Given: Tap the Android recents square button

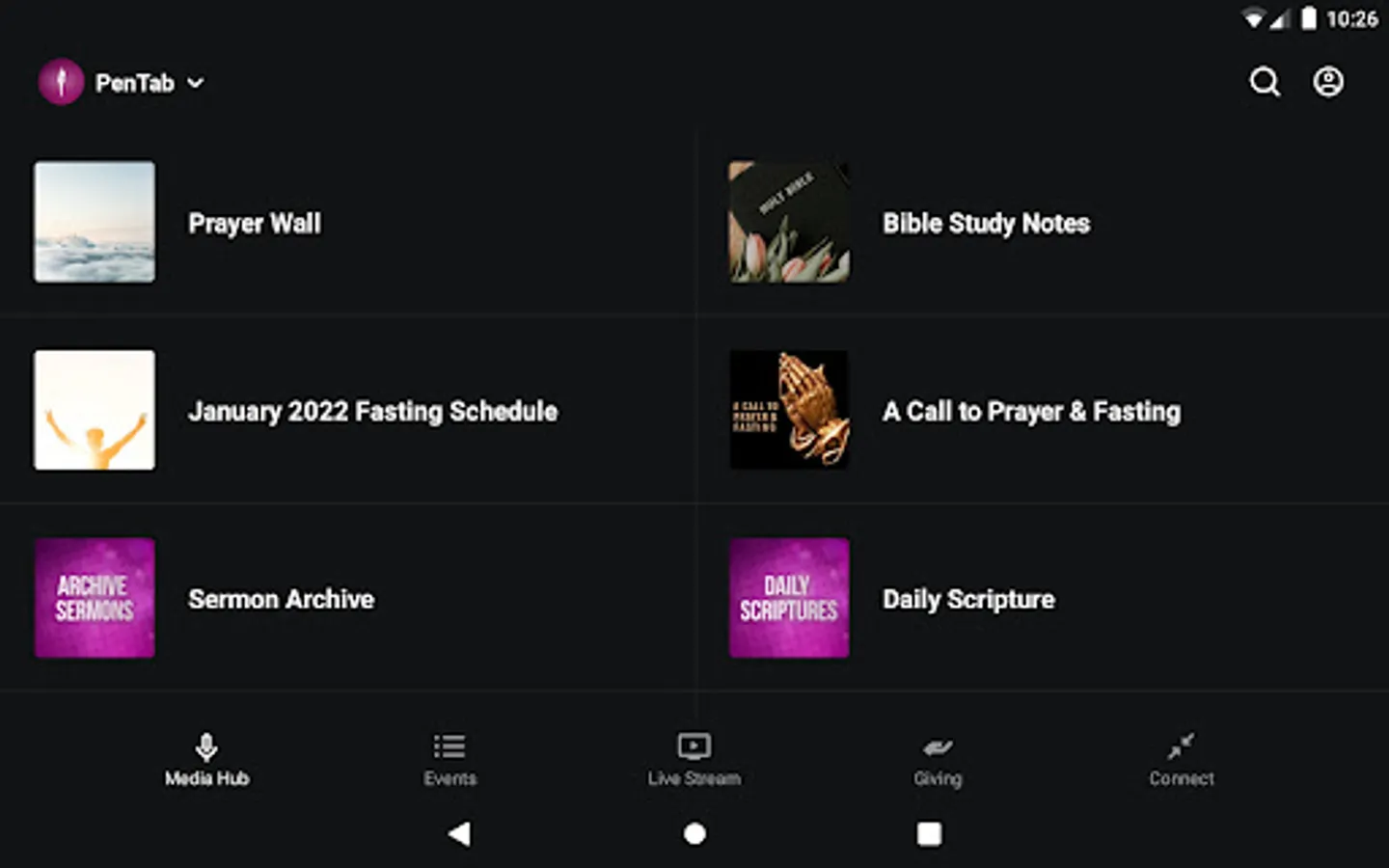Looking at the screenshot, I should click(929, 833).
